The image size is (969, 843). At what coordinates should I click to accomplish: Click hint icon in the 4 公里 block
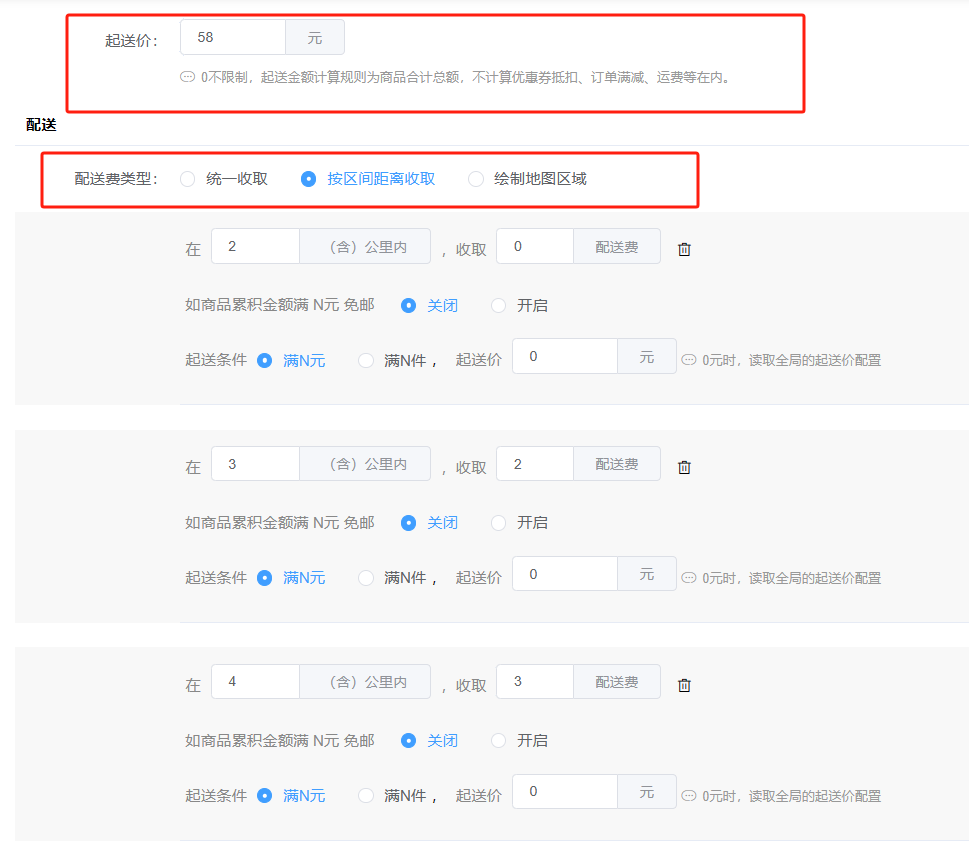pyautogui.click(x=688, y=795)
